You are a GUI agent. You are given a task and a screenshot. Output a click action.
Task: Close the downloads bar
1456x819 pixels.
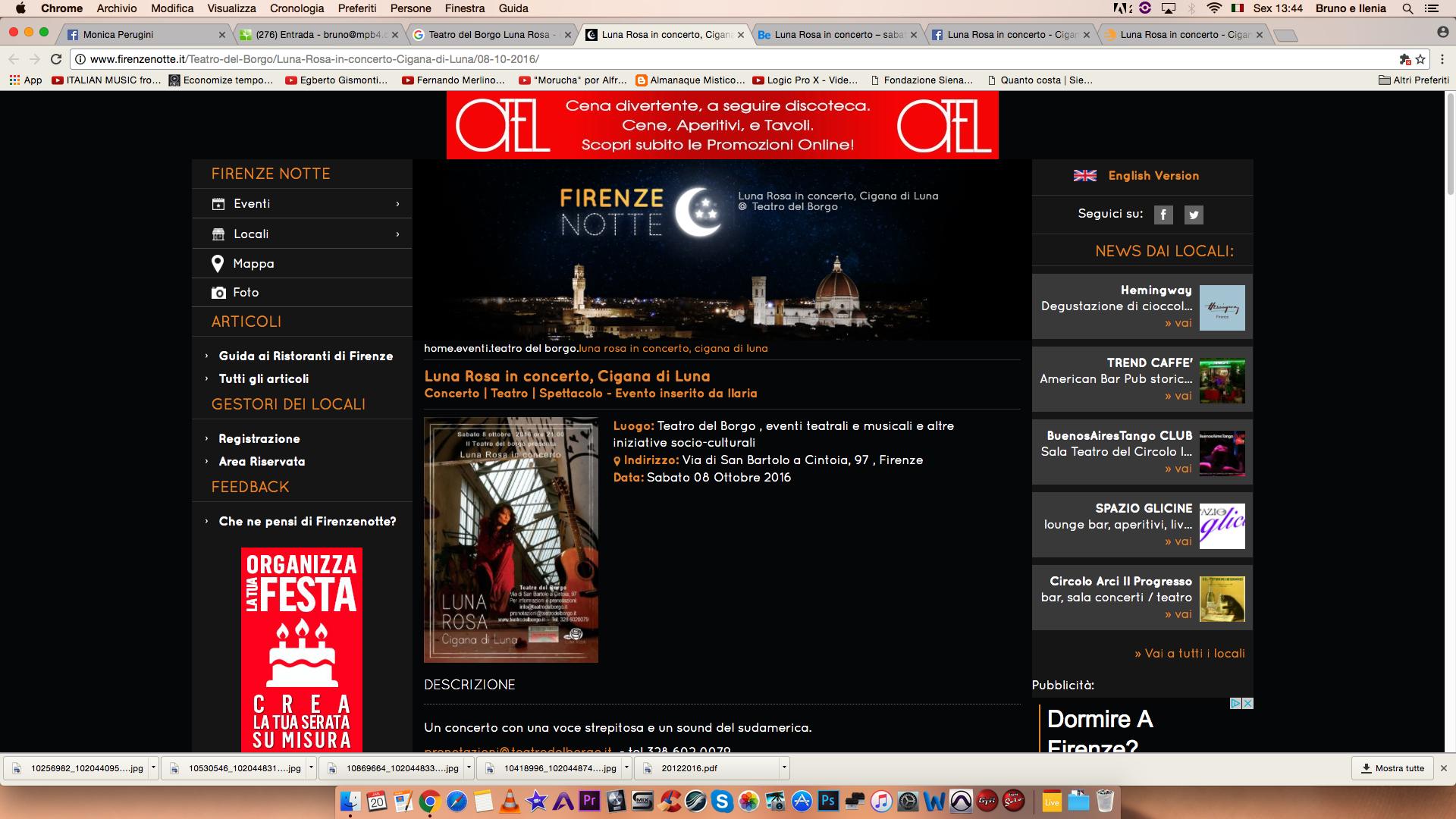1444,768
